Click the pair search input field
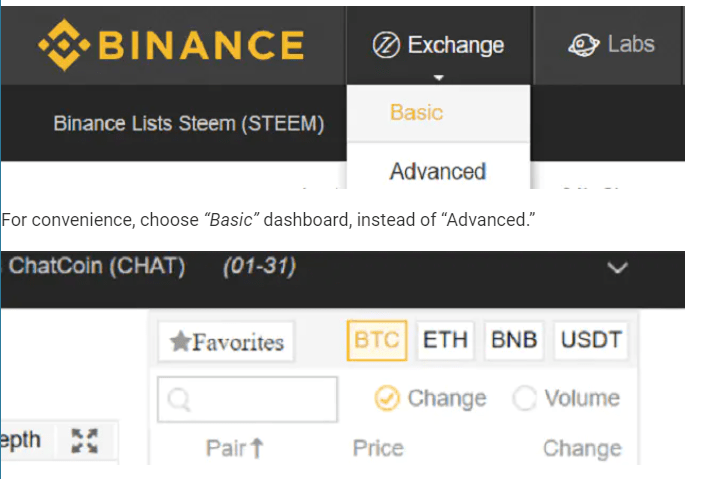This screenshot has height=479, width=718. tap(247, 399)
